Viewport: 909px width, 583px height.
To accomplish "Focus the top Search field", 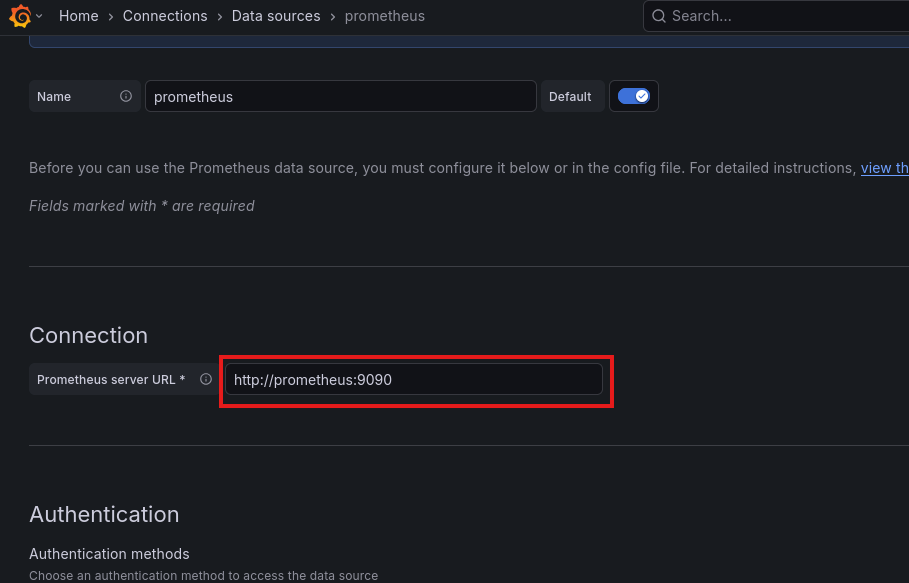I will coord(776,16).
